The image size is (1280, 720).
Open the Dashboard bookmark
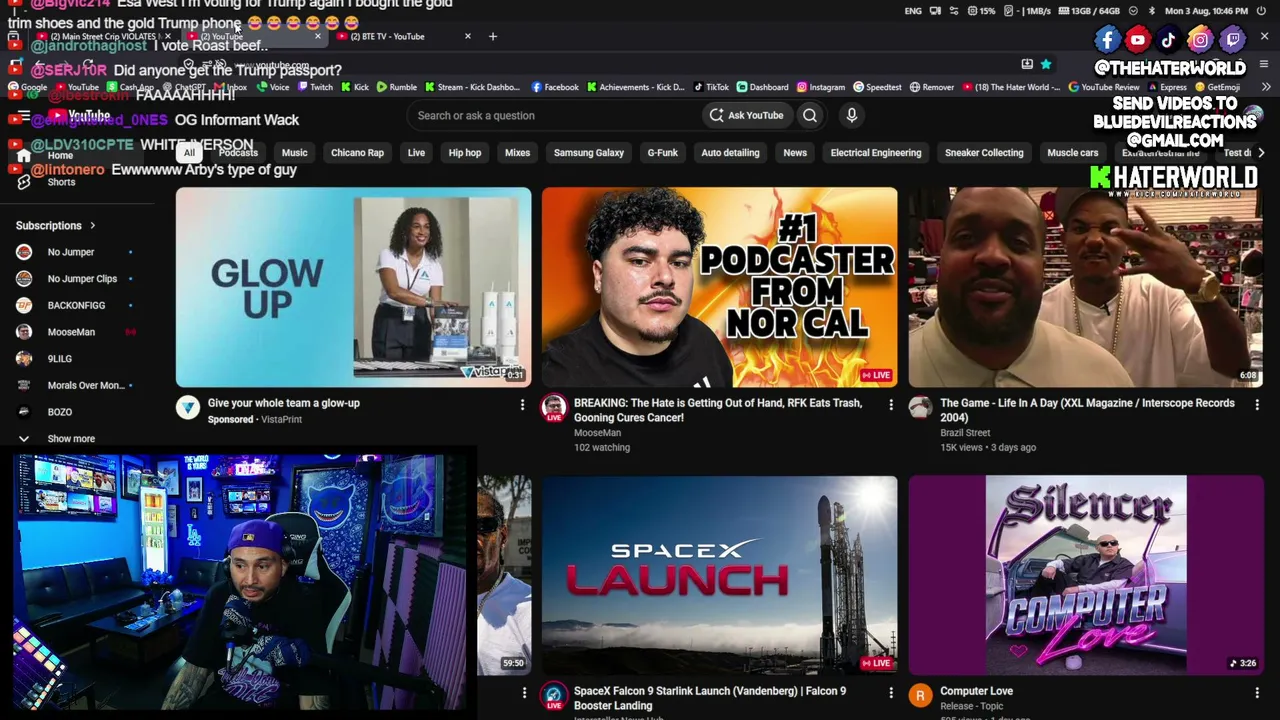[761, 87]
